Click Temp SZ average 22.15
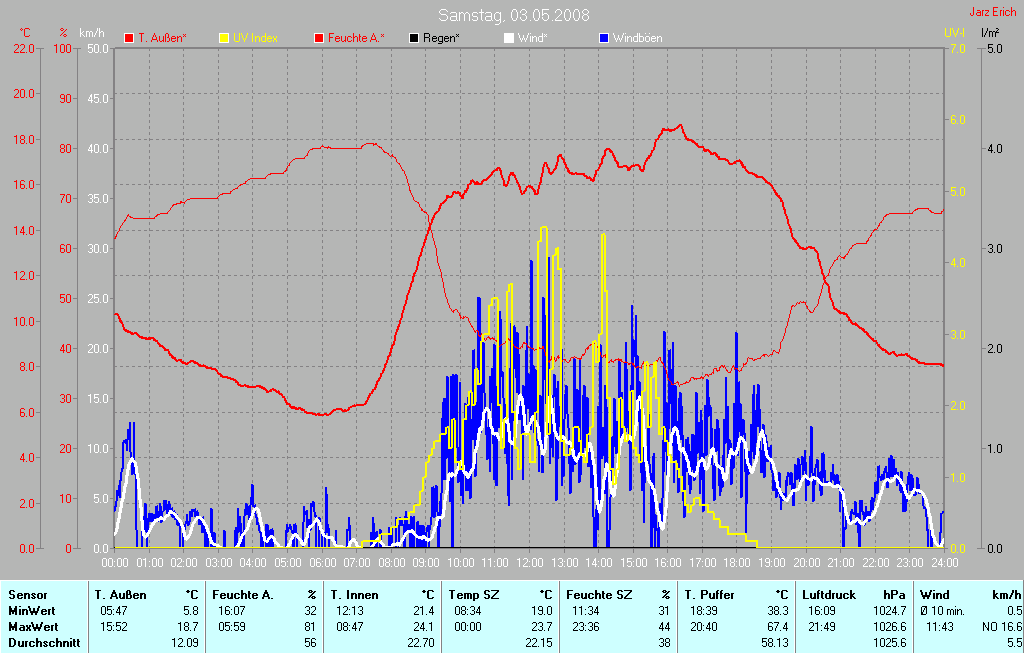Viewport: 1024px width, 653px height. click(x=538, y=643)
